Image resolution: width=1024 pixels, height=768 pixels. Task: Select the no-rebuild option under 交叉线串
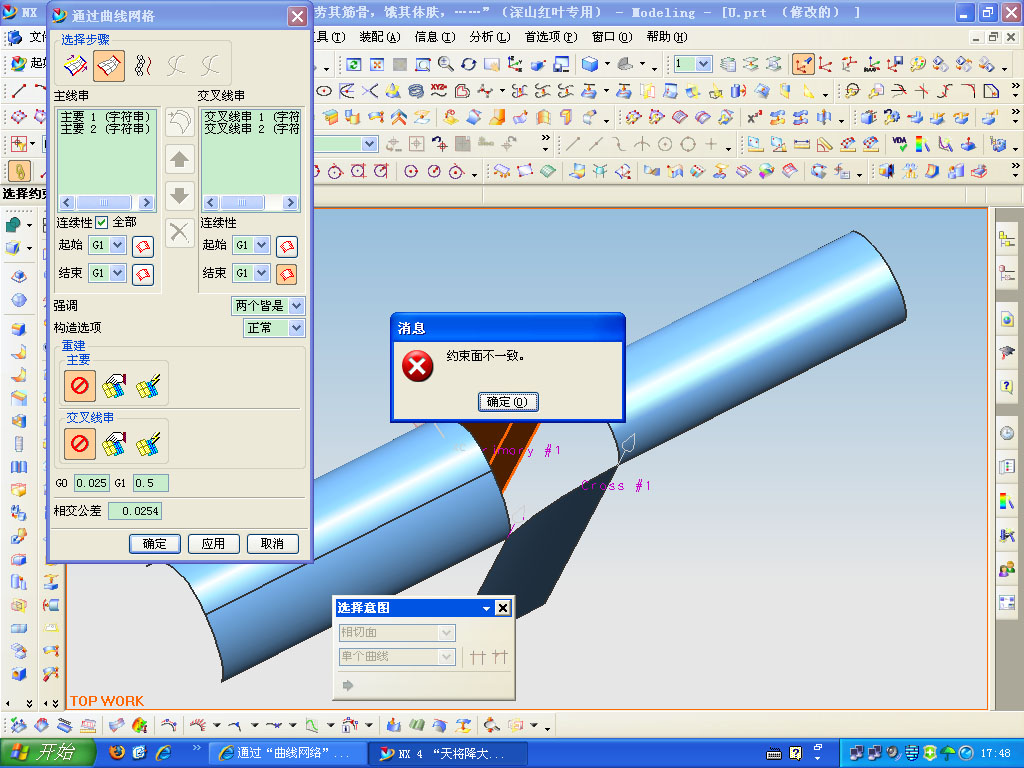click(x=80, y=444)
